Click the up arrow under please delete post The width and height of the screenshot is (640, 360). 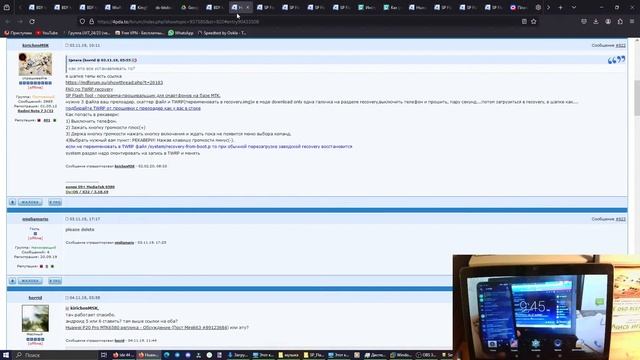(12, 281)
